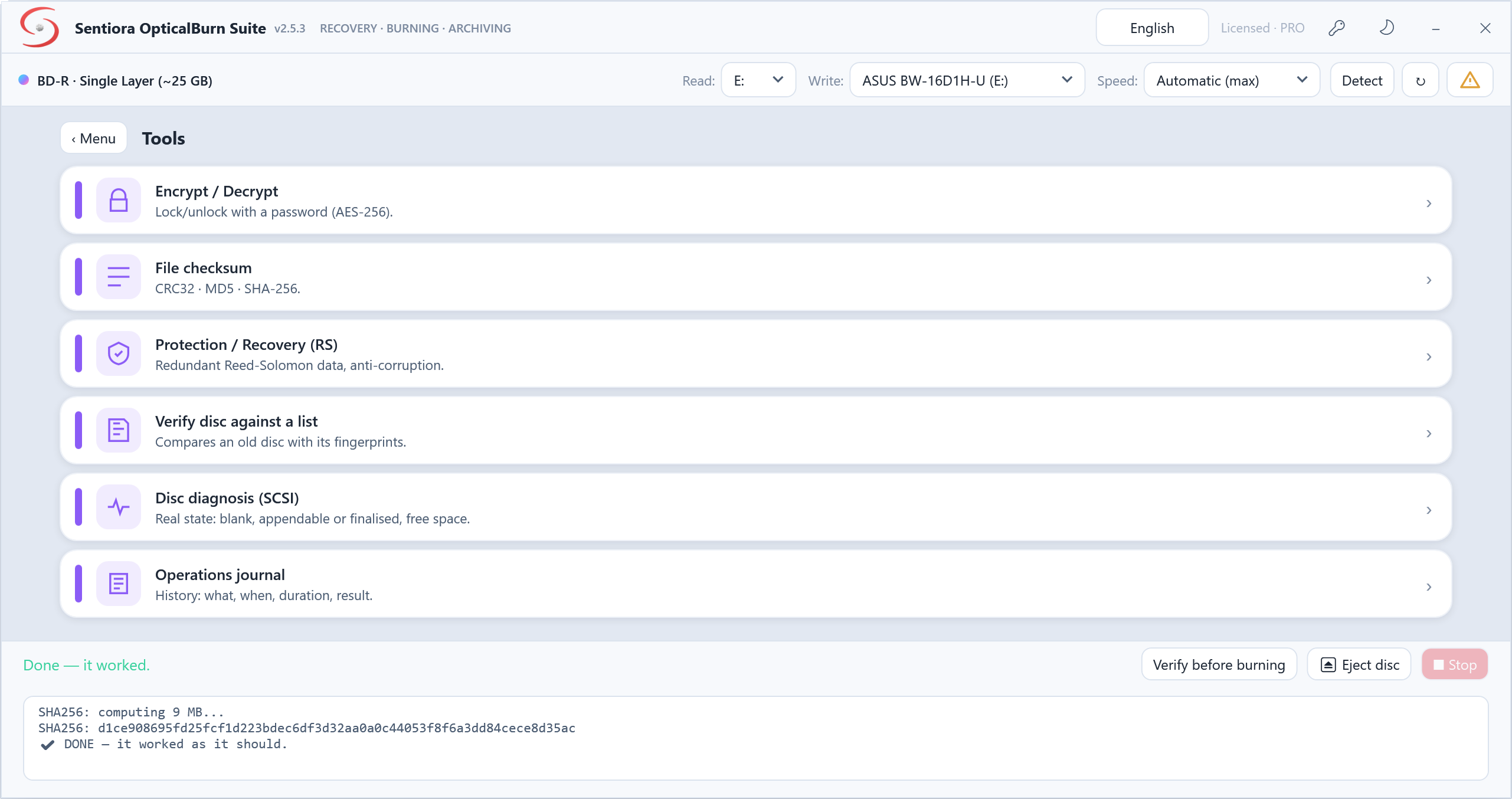Open the Encrypt / Decrypt tool title

click(x=216, y=191)
